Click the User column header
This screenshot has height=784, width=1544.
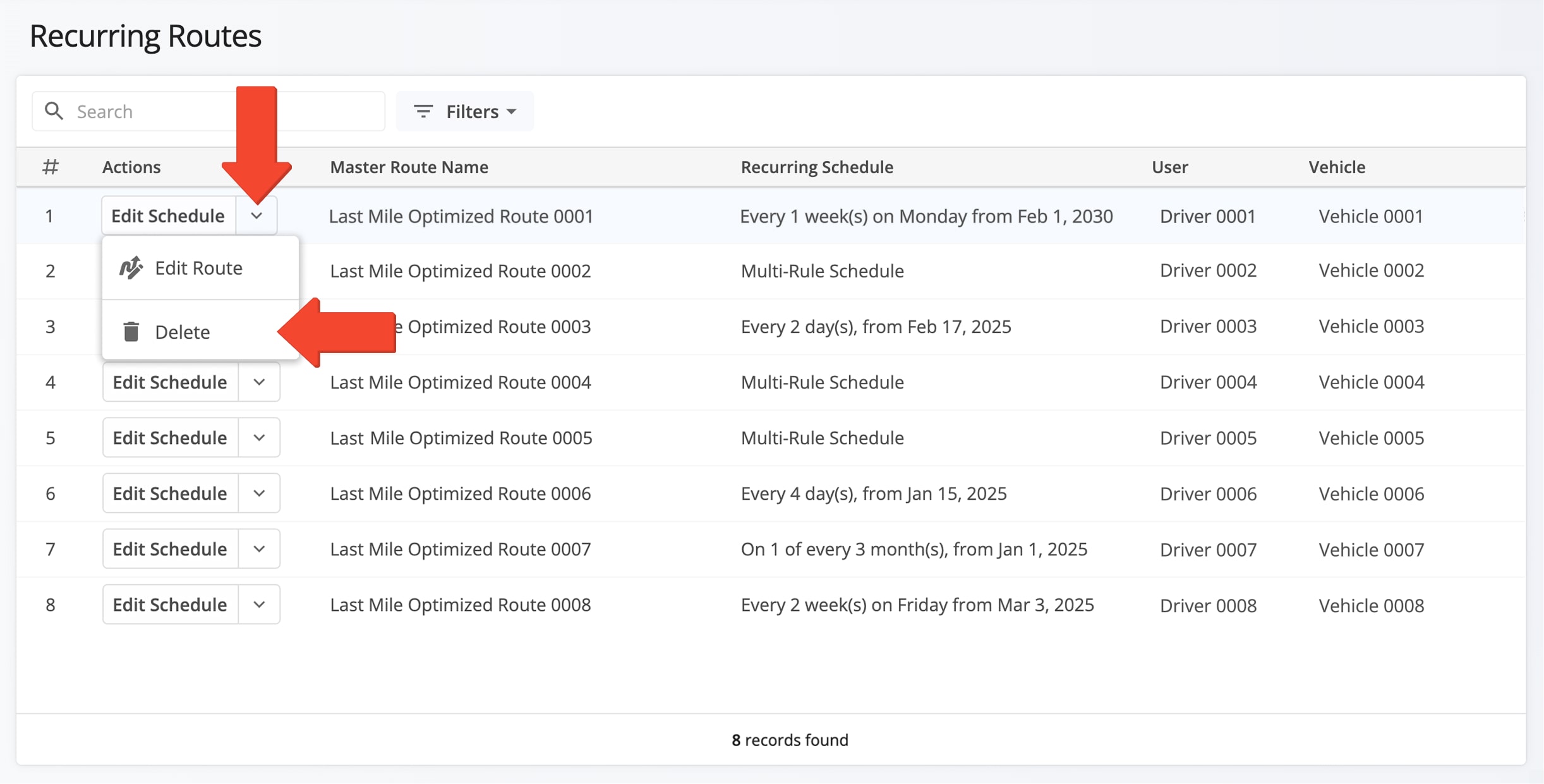[x=1169, y=167]
